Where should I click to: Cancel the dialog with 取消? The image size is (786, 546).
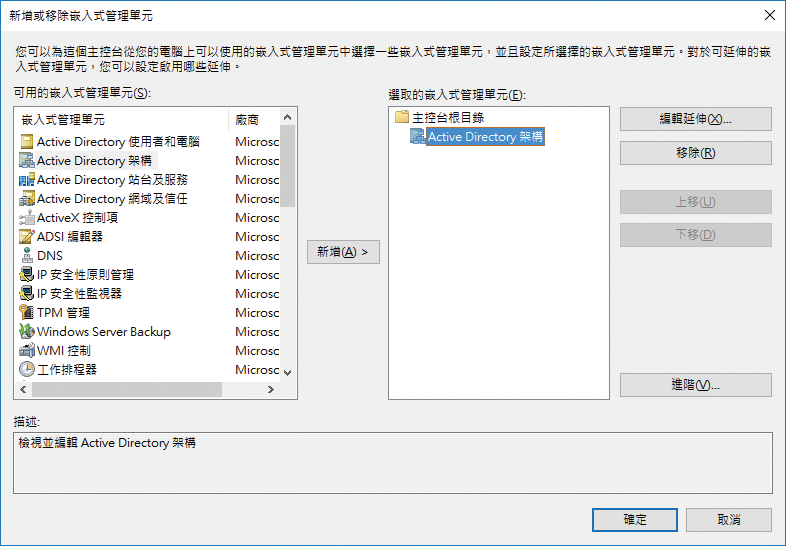729,520
